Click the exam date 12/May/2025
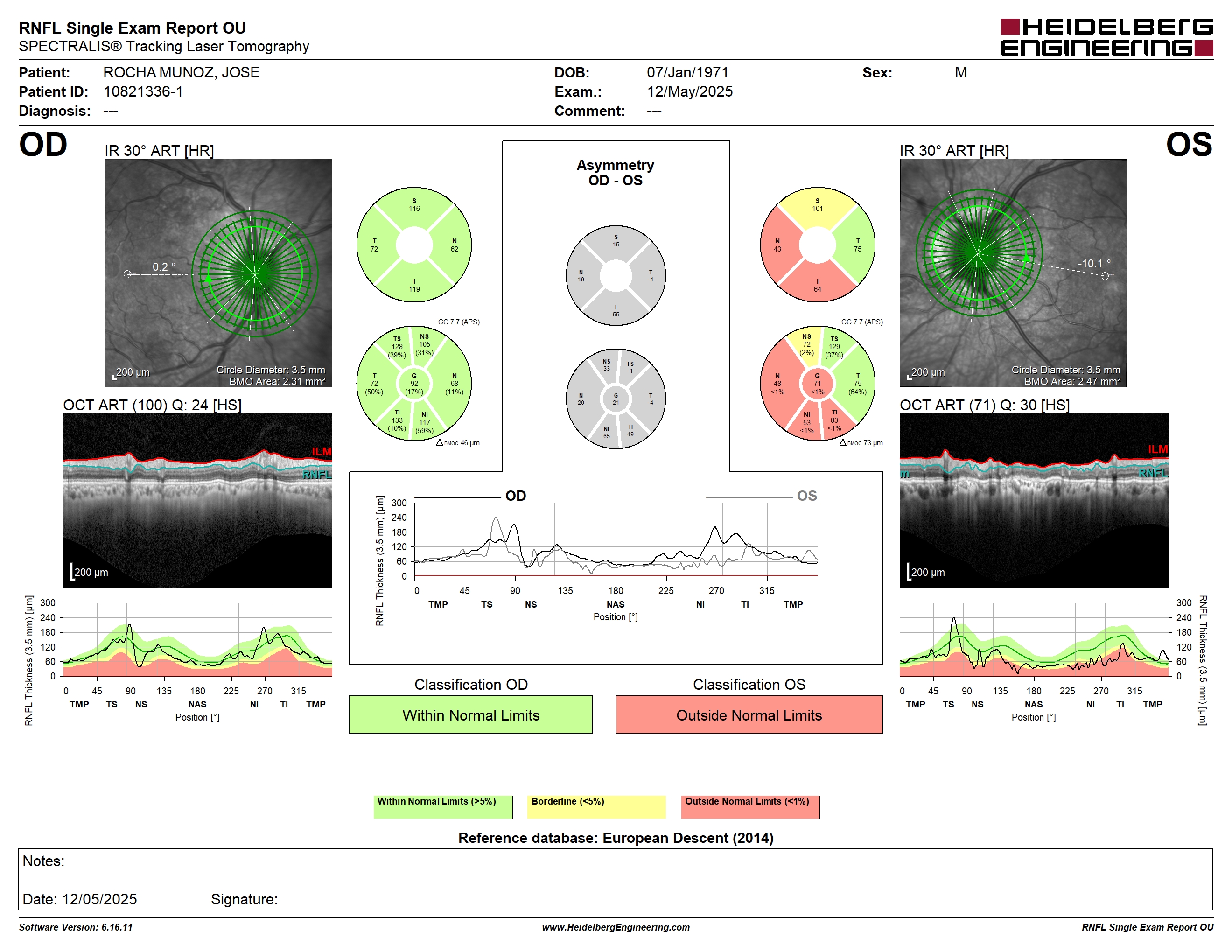This screenshot has height=952, width=1232. pyautogui.click(x=689, y=92)
